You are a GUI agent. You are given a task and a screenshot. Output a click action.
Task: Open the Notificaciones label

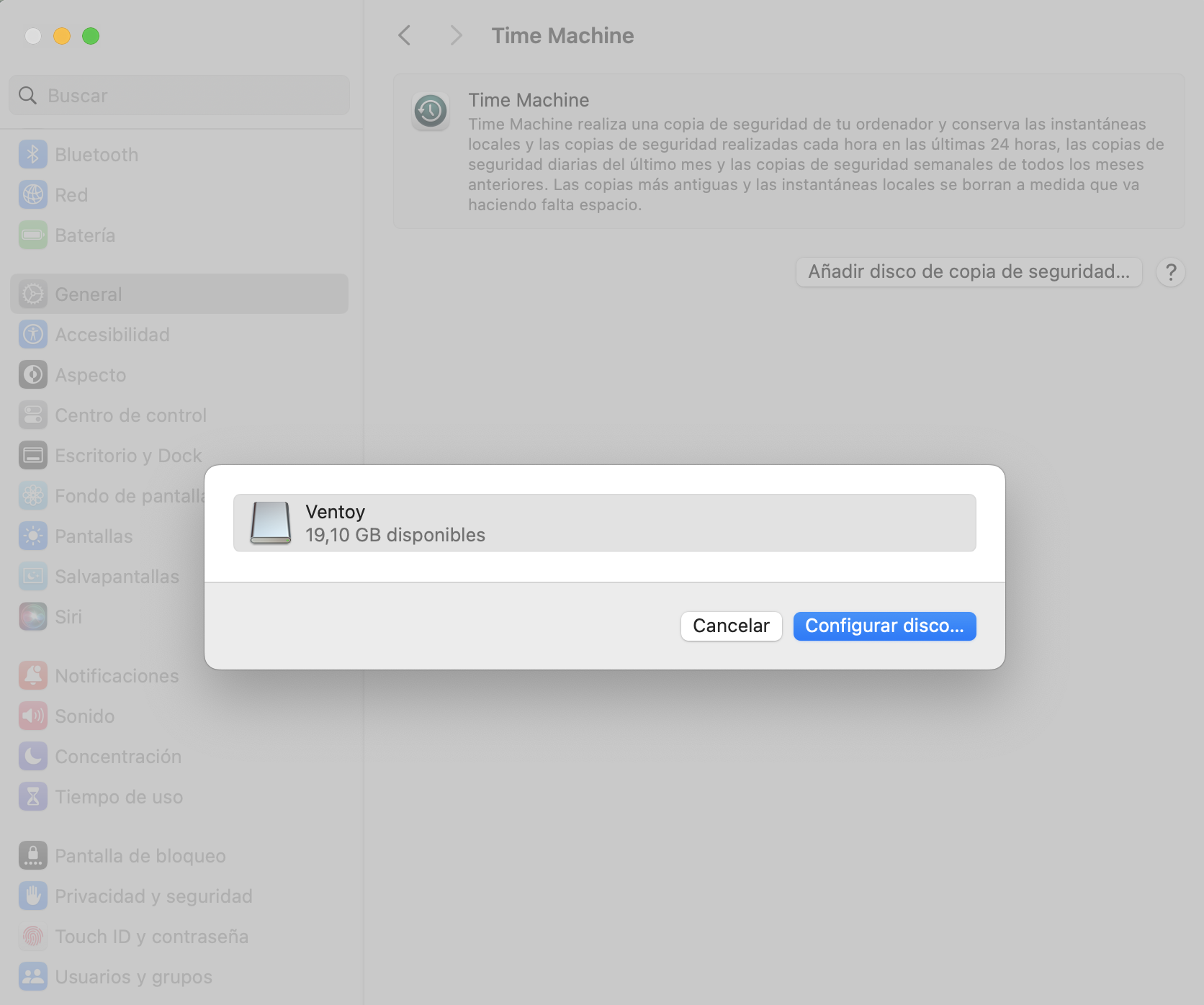[117, 676]
